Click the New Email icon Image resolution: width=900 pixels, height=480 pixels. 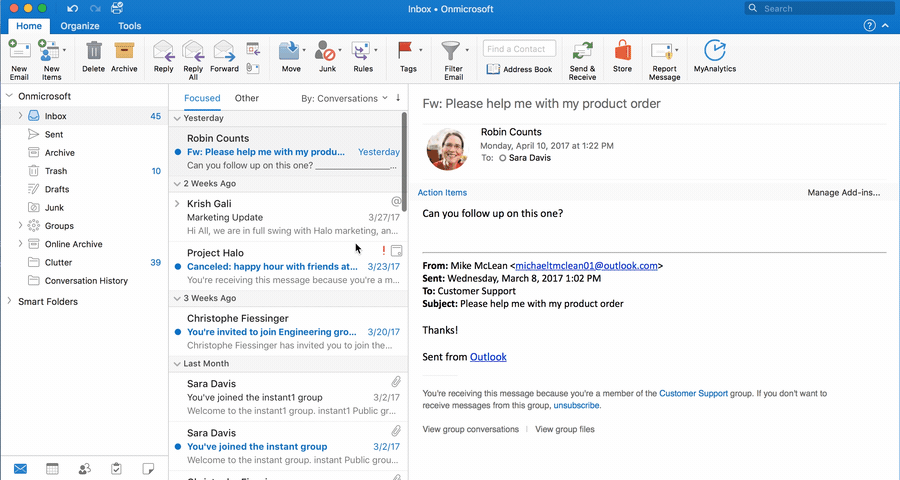coord(19,52)
